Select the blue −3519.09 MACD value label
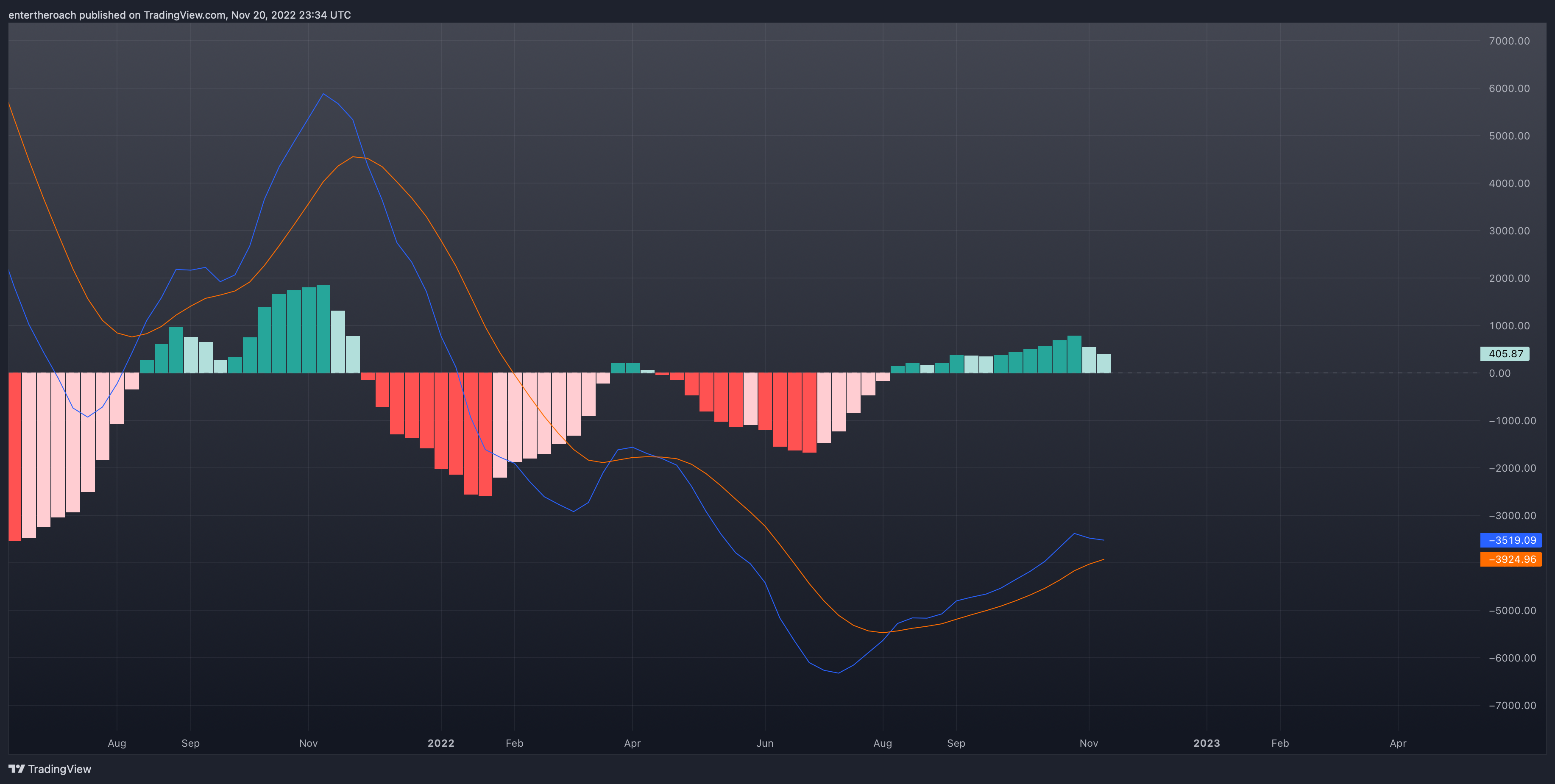This screenshot has height=784, width=1555. coord(1511,540)
